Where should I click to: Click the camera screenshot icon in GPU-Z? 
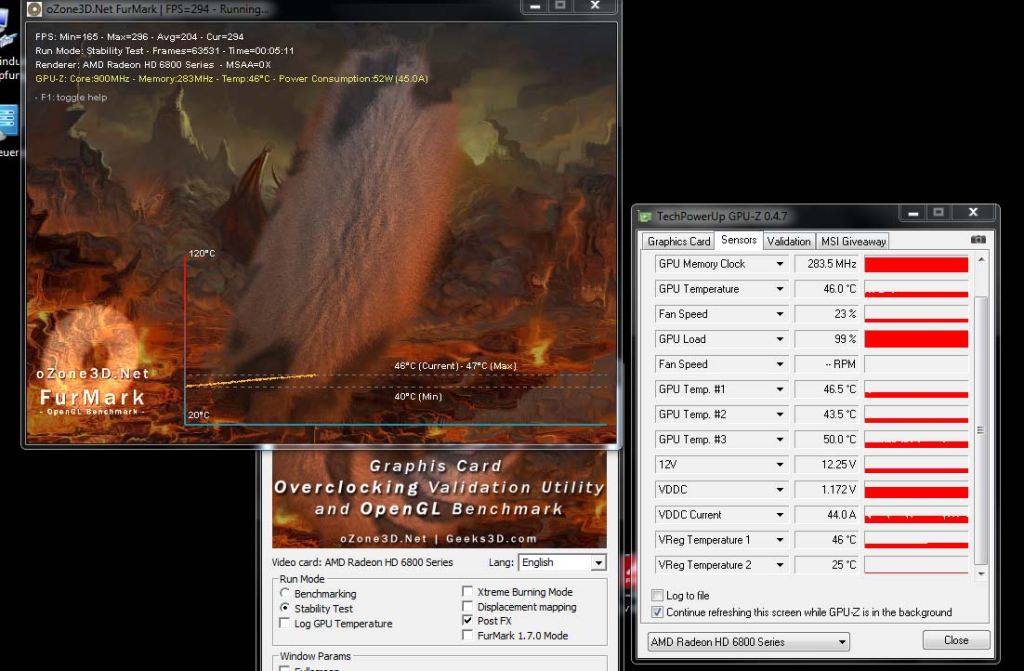click(x=978, y=240)
